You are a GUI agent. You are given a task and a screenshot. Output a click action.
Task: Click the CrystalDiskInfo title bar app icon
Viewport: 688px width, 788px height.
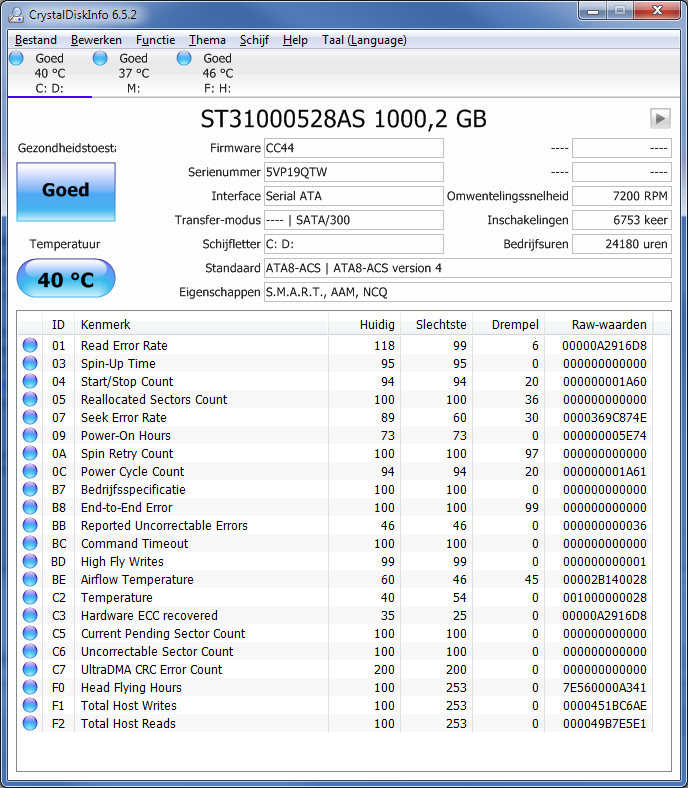16,15
